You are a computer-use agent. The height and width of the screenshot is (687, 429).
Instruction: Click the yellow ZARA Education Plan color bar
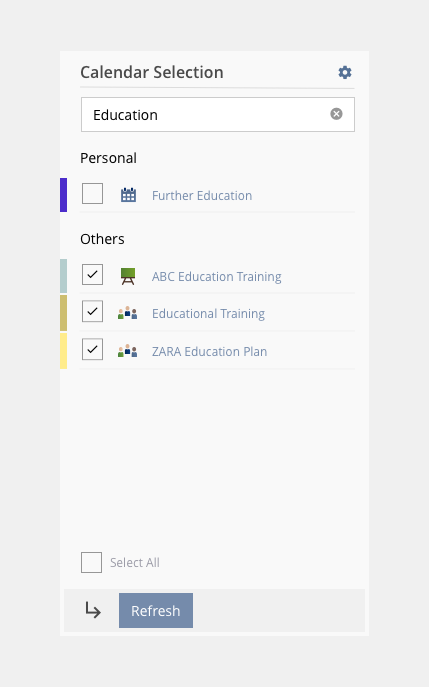pyautogui.click(x=64, y=351)
